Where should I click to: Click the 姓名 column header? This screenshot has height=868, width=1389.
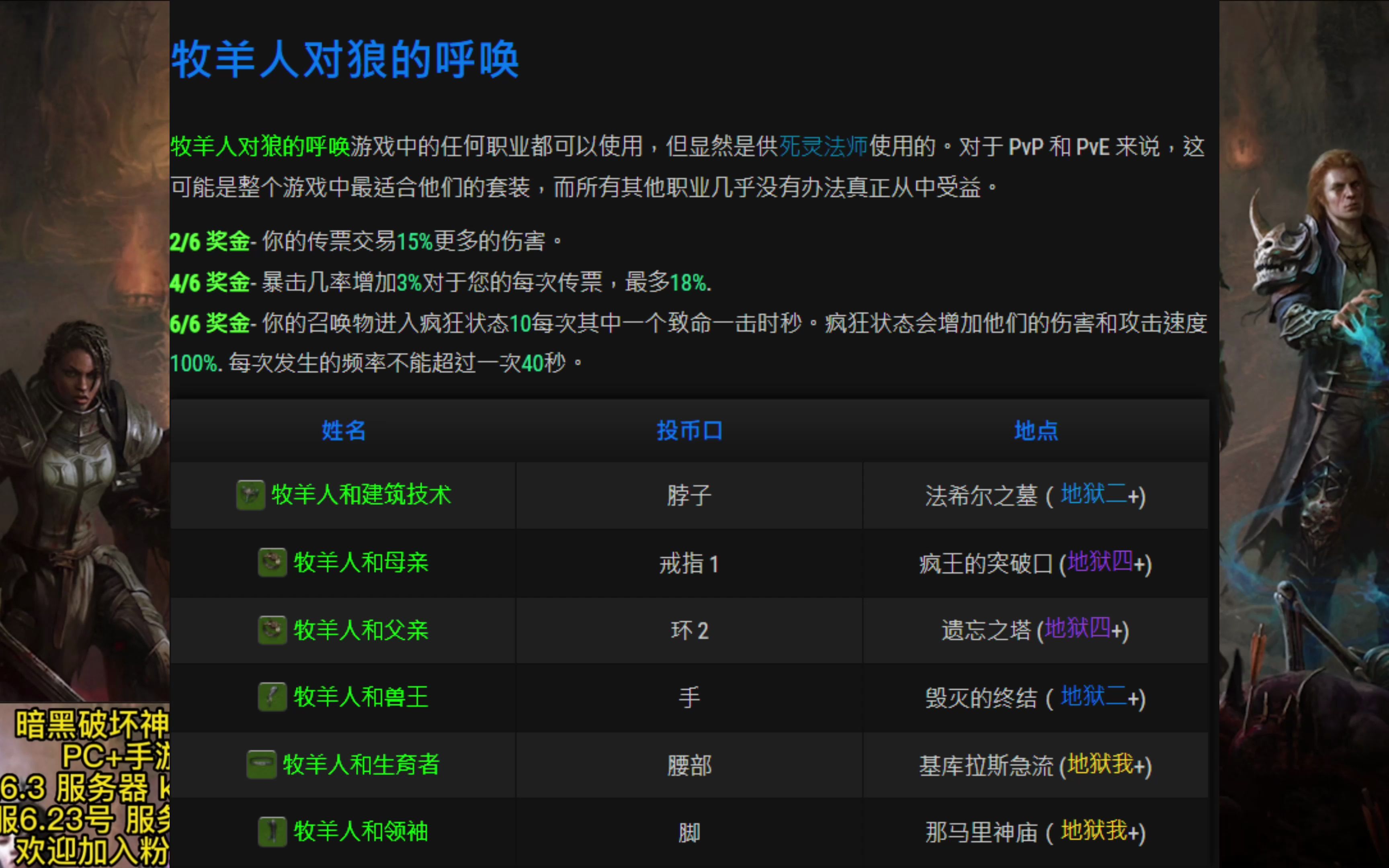click(343, 430)
